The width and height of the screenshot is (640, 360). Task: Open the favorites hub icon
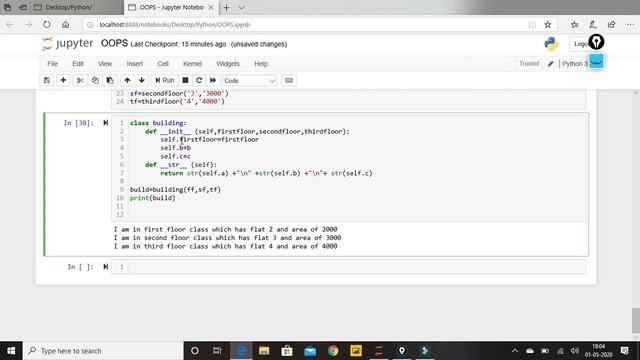point(575,24)
